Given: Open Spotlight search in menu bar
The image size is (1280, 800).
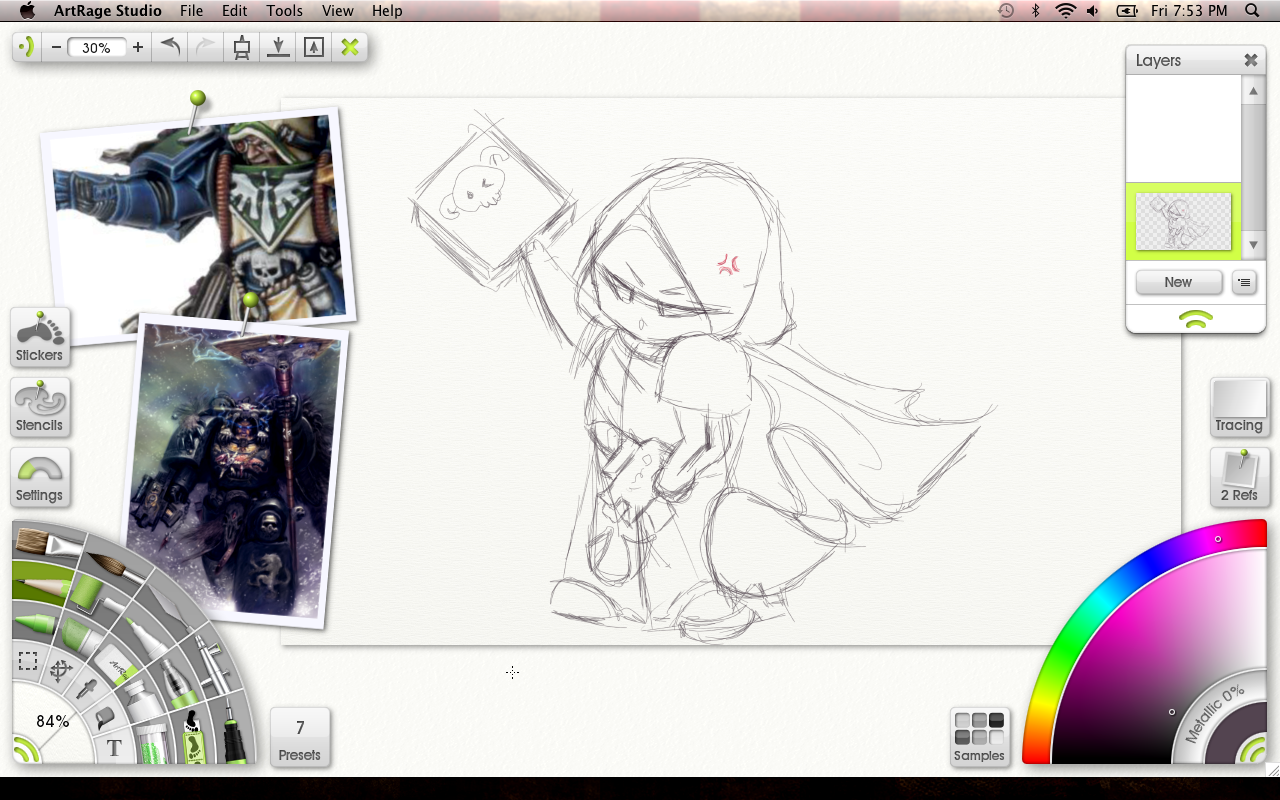Looking at the screenshot, I should point(1252,11).
